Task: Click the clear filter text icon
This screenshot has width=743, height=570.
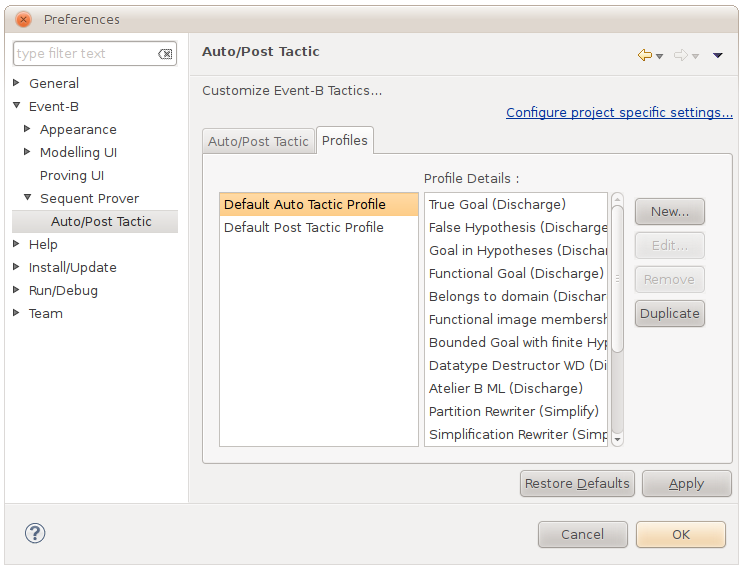Action: [166, 54]
